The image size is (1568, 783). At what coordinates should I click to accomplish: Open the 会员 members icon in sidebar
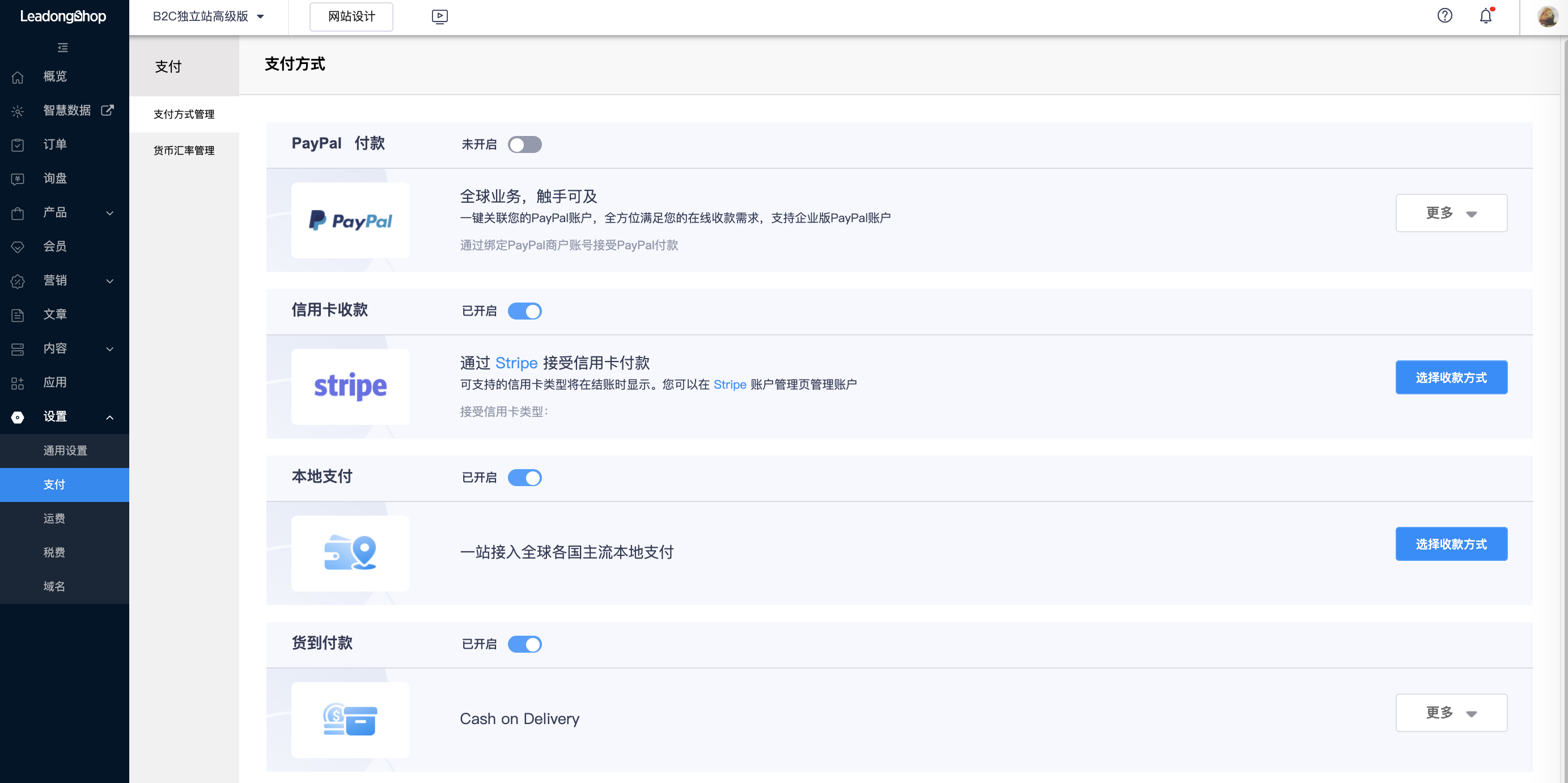pos(18,246)
